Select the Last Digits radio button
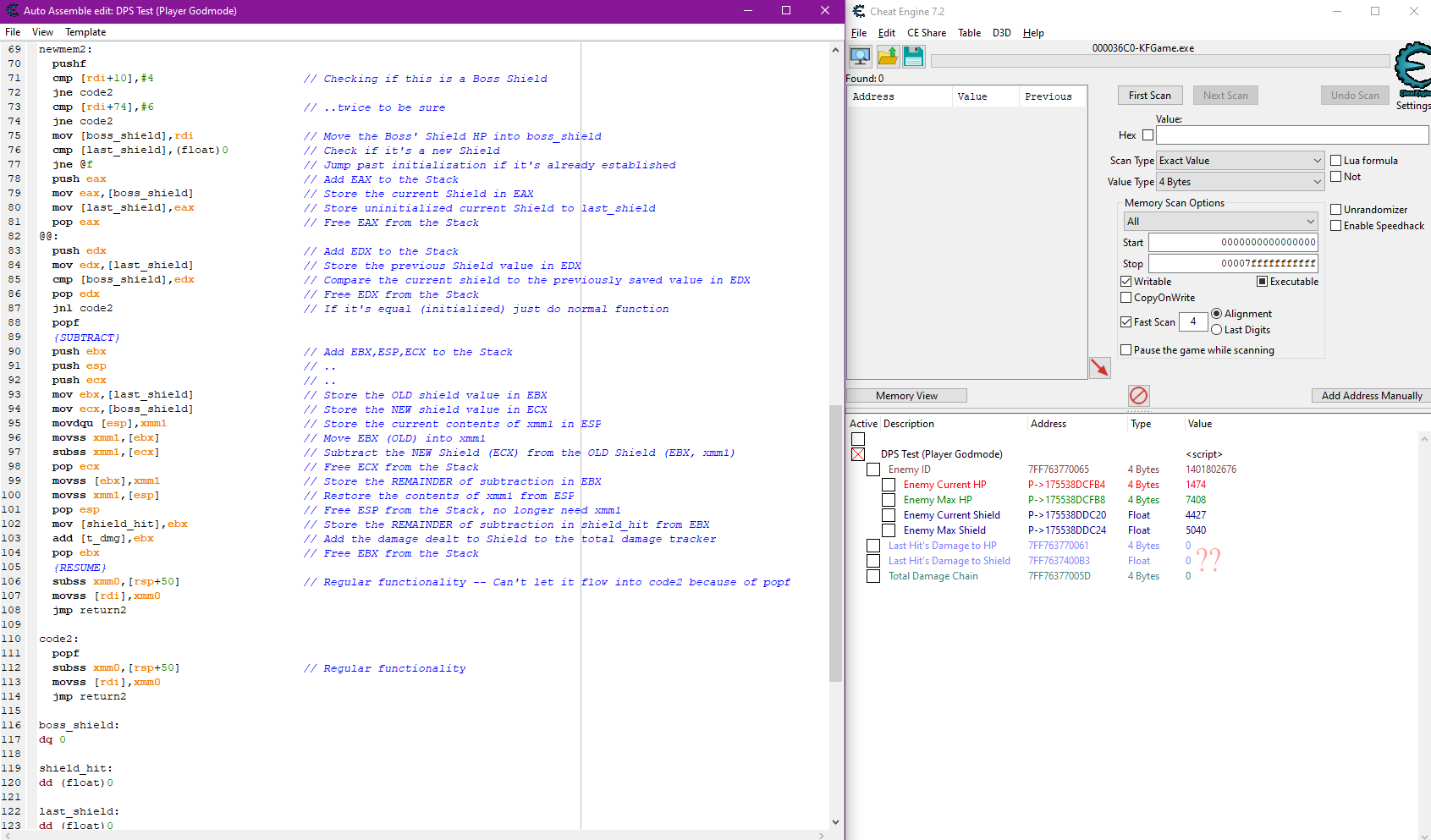This screenshot has width=1431, height=840. pyautogui.click(x=1217, y=330)
